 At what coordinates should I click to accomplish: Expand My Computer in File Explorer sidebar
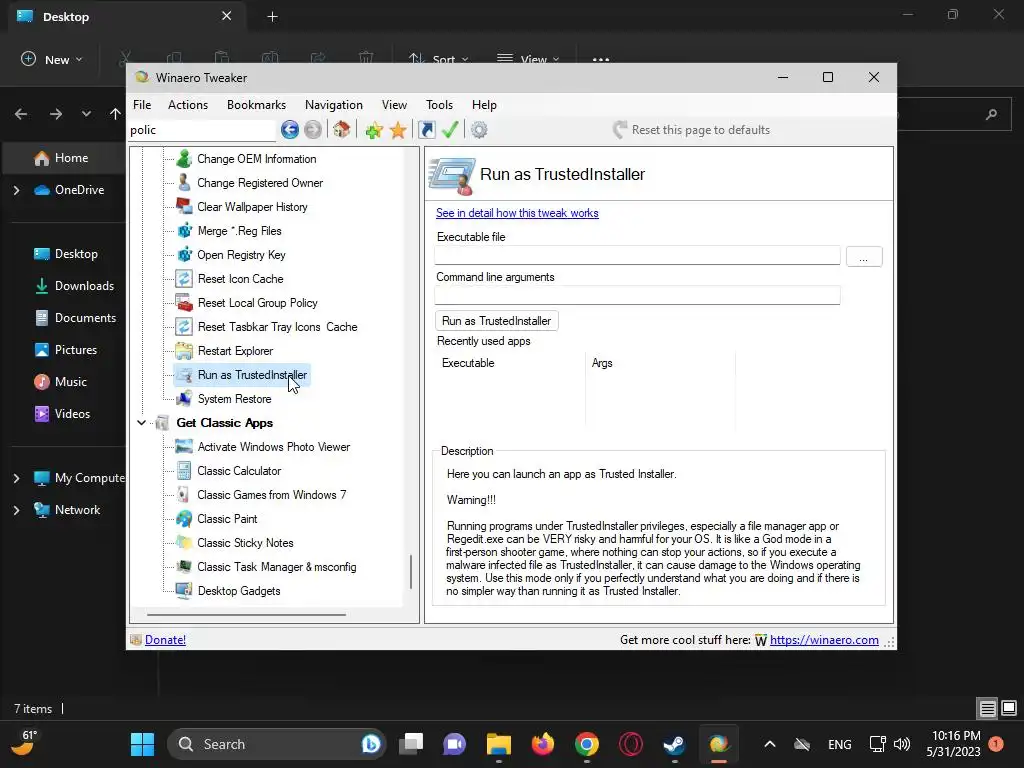[16, 478]
